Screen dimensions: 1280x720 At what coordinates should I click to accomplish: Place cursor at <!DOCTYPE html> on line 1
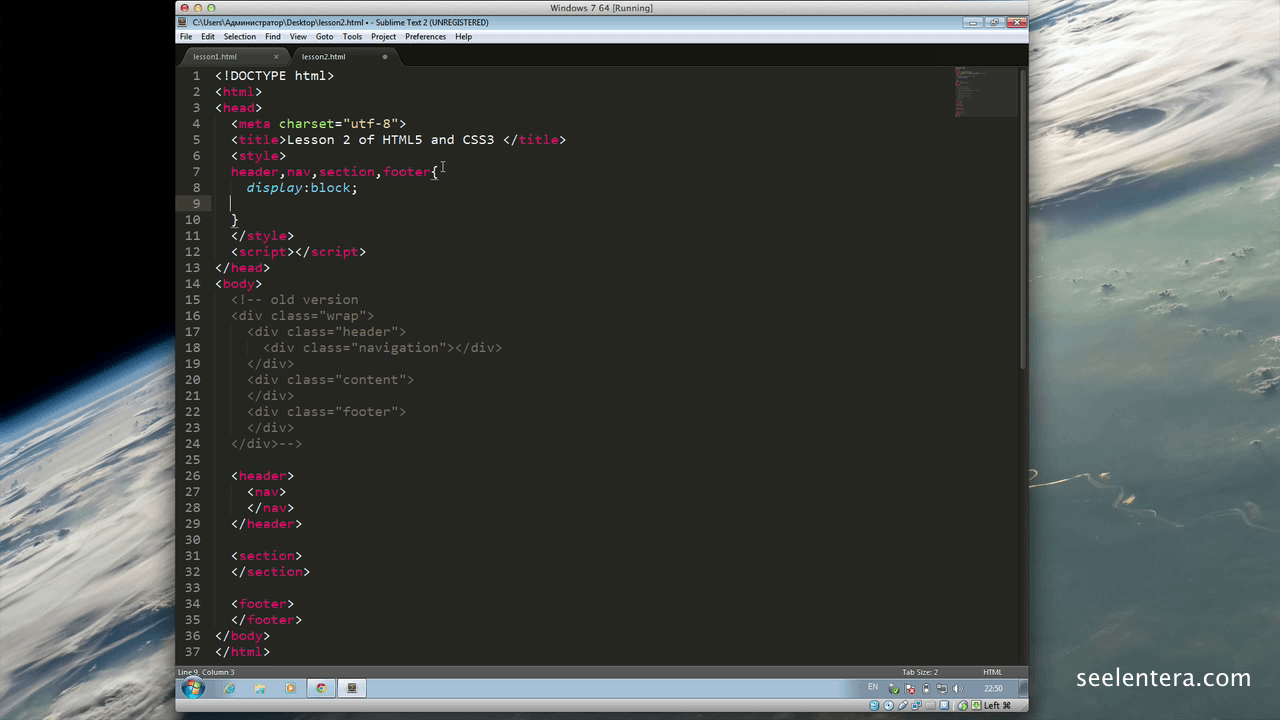[x=274, y=76]
